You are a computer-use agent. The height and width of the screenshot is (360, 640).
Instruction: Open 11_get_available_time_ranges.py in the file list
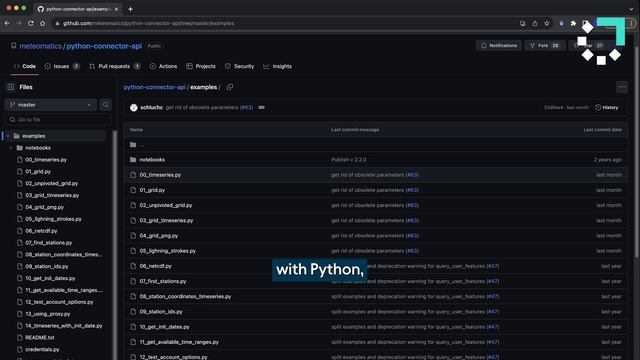coord(179,342)
